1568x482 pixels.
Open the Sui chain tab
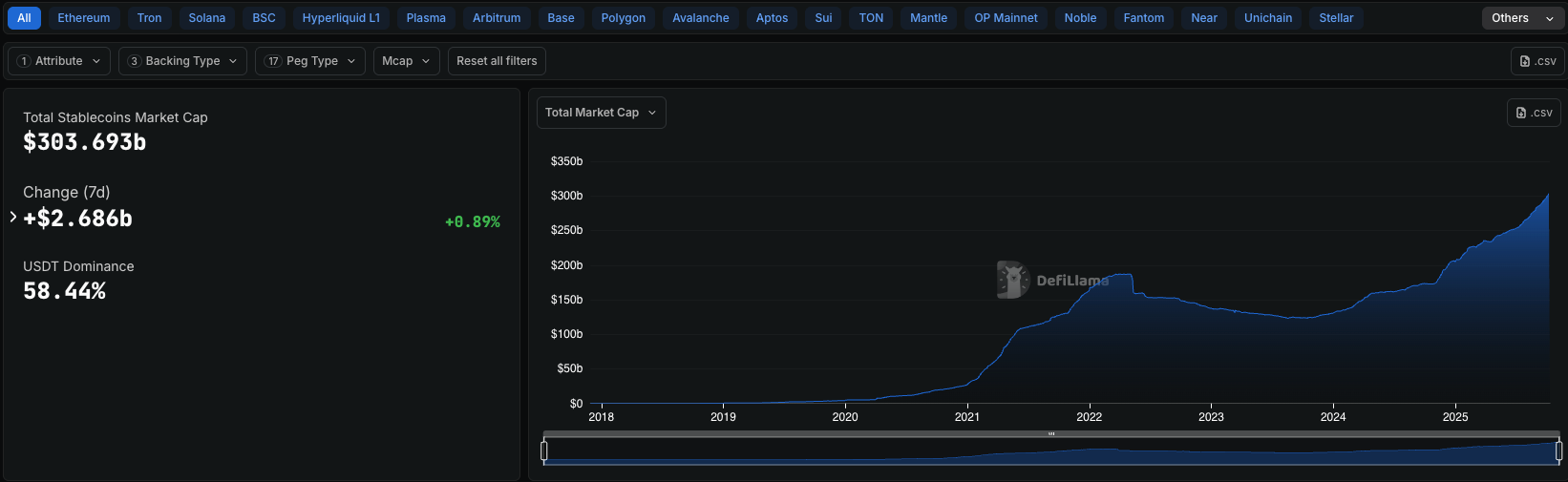click(823, 18)
